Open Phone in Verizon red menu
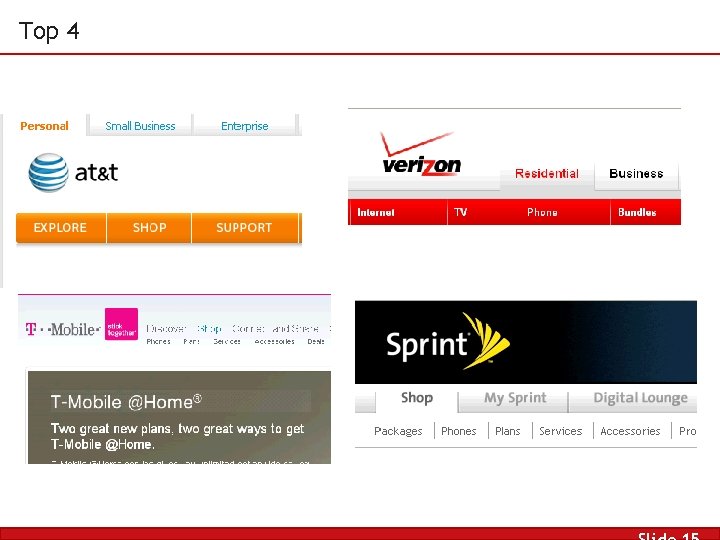Viewport: 720px width, 540px height. (x=542, y=212)
